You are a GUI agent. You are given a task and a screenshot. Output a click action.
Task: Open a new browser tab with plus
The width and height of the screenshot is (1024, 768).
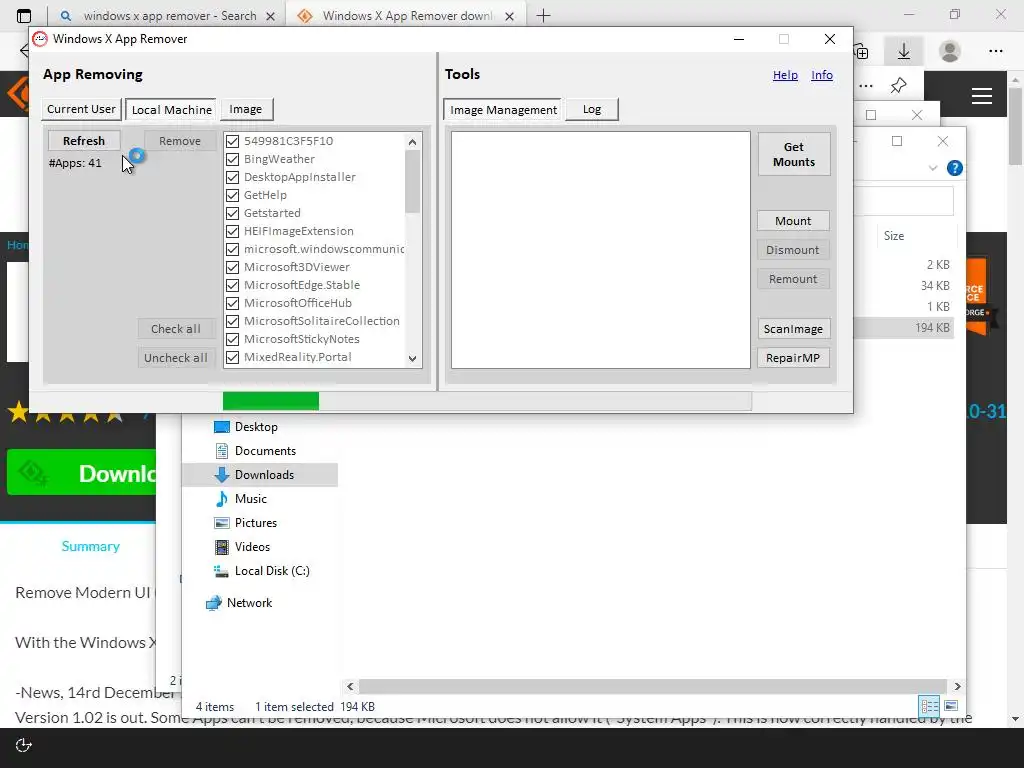pyautogui.click(x=543, y=16)
